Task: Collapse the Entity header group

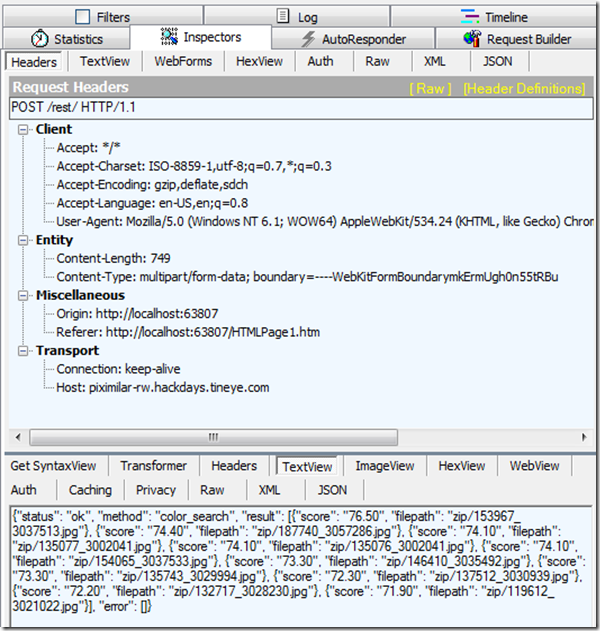Action: point(23,240)
